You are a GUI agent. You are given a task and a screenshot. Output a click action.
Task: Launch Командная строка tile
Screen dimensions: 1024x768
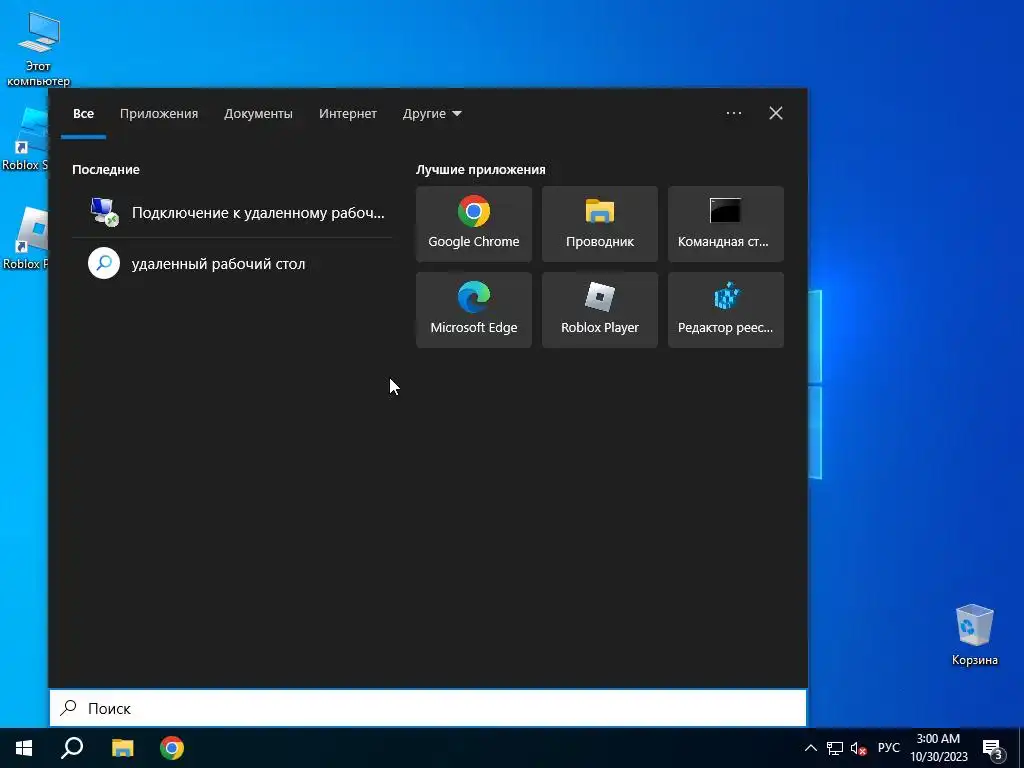pyautogui.click(x=726, y=224)
